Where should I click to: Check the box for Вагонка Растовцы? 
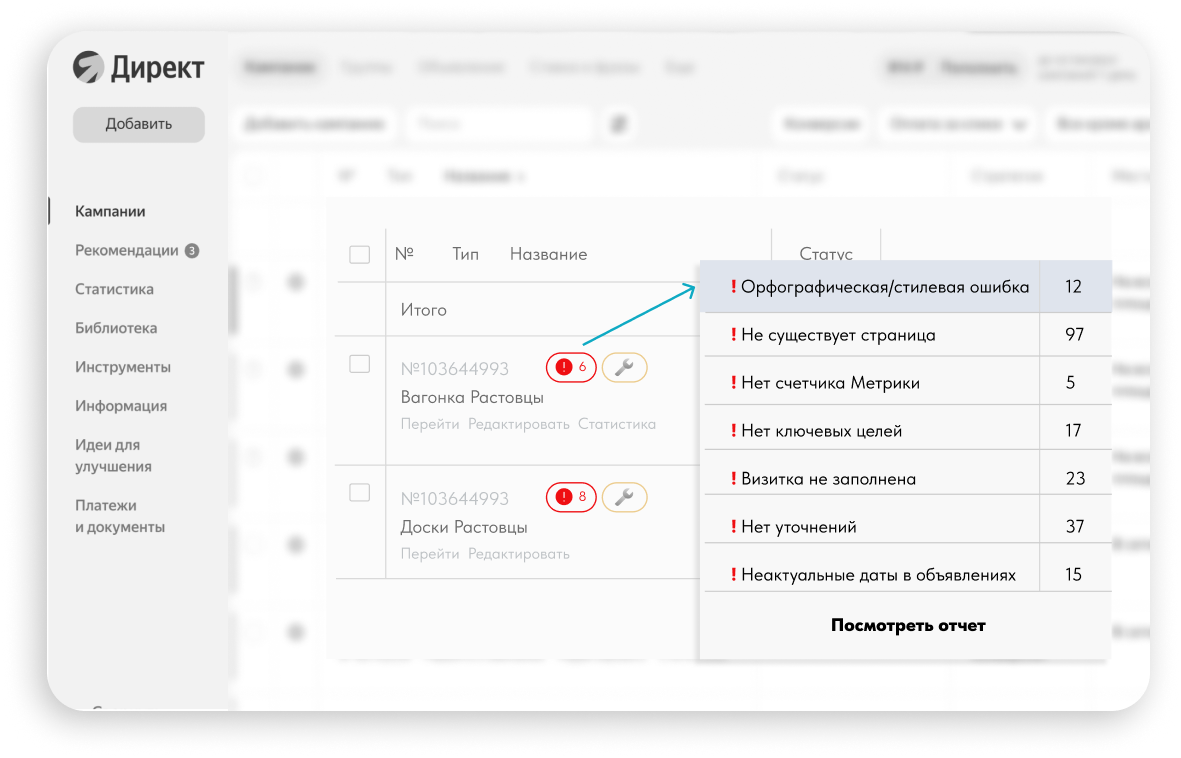pos(360,364)
